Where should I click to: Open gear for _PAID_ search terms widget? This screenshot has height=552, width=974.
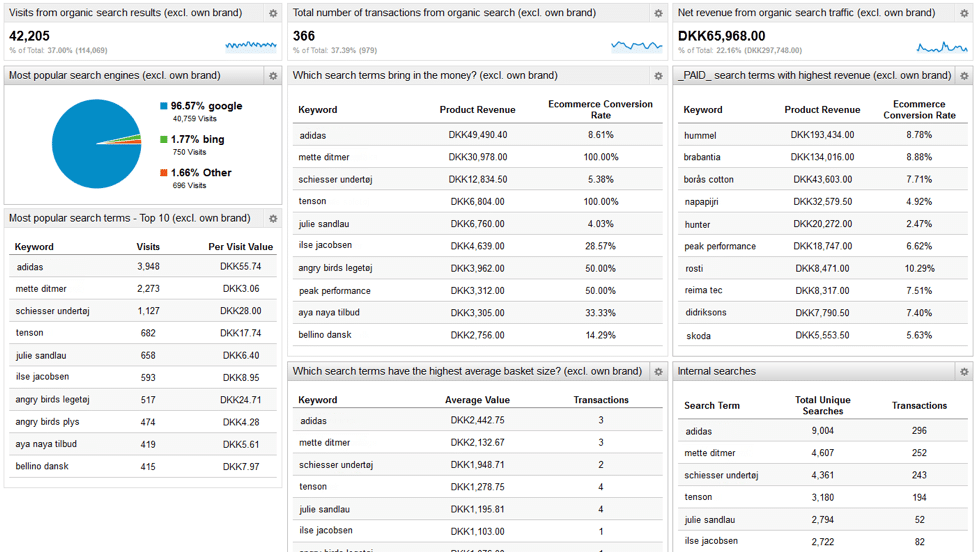(x=964, y=76)
